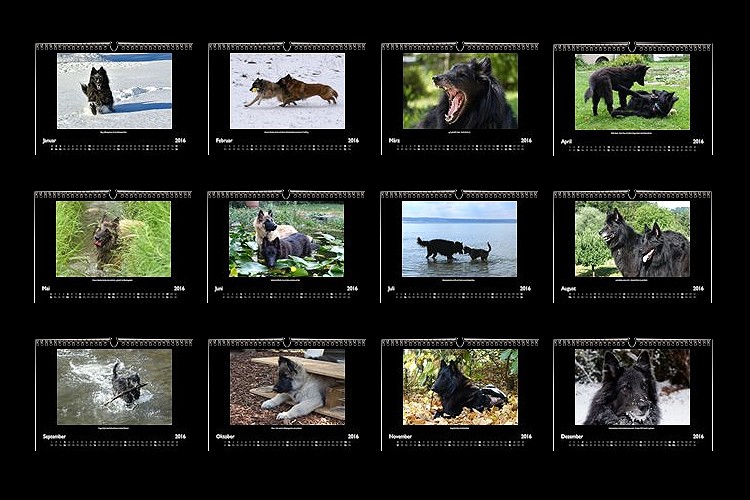Screen dimensions: 750x500
Task: Click the spiral binding hook on Juli page
Action: click(x=460, y=194)
